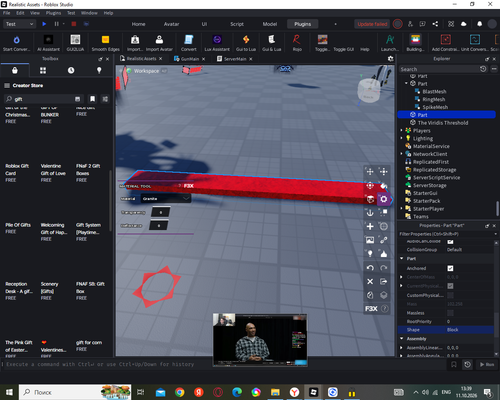This screenshot has height=400, width=500.
Task: Toggle the CustomPhysicalProperties checkbox
Action: [450, 295]
